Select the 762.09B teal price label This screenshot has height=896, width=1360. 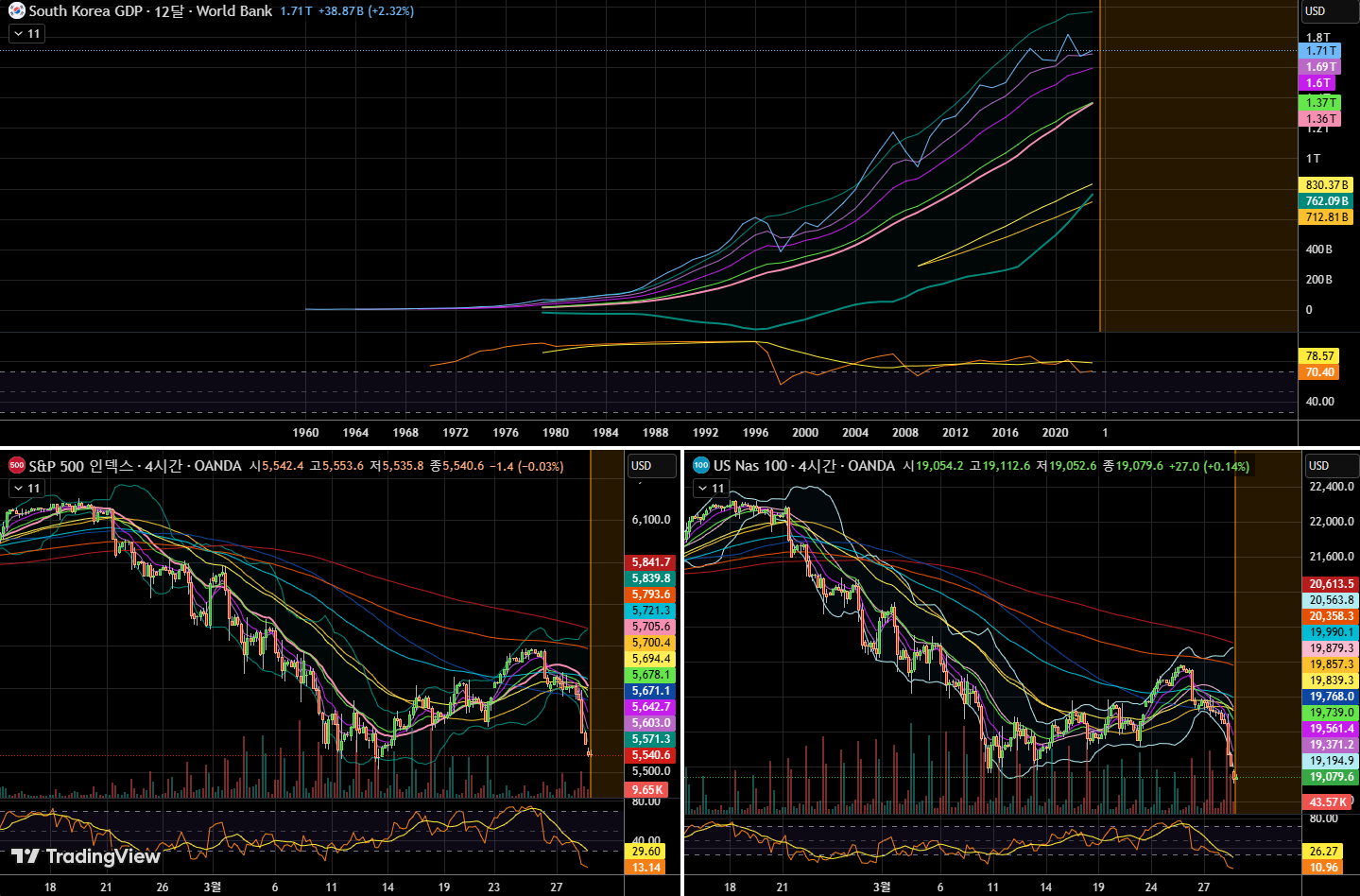1327,201
